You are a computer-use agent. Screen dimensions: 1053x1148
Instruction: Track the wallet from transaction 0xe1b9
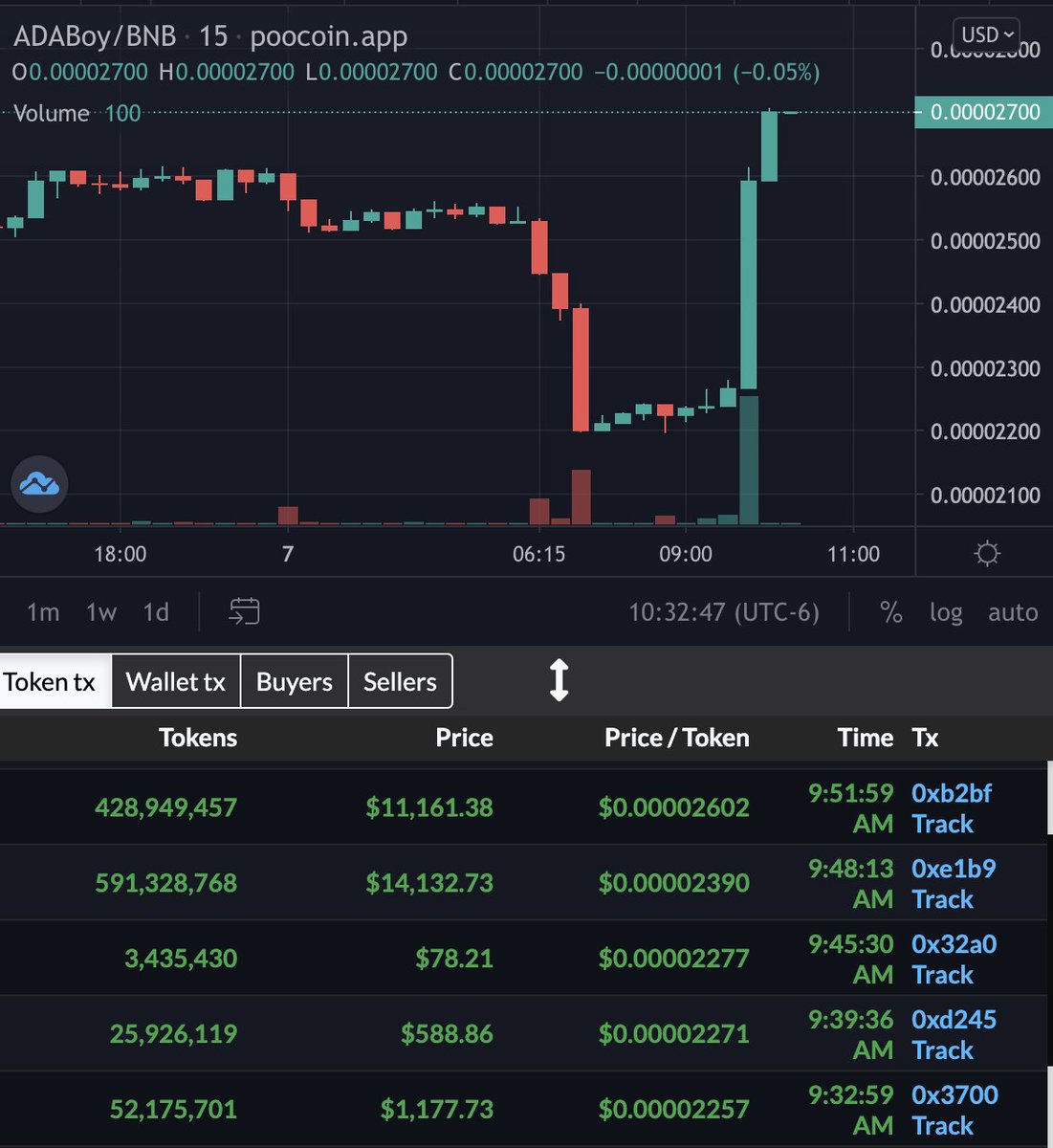(942, 899)
